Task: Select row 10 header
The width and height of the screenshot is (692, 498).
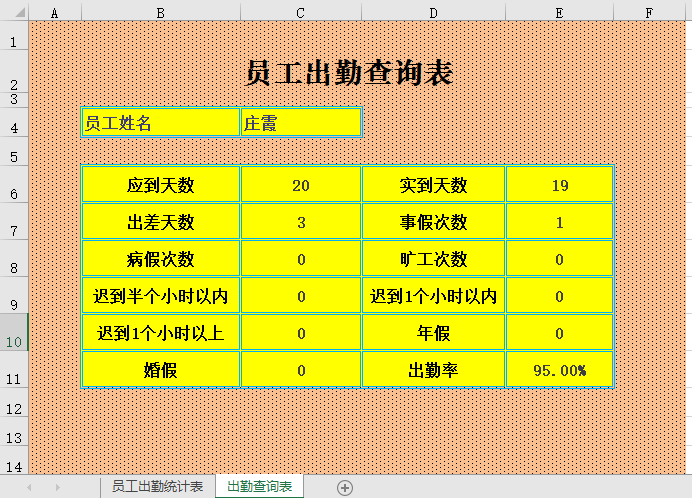Action: point(14,331)
